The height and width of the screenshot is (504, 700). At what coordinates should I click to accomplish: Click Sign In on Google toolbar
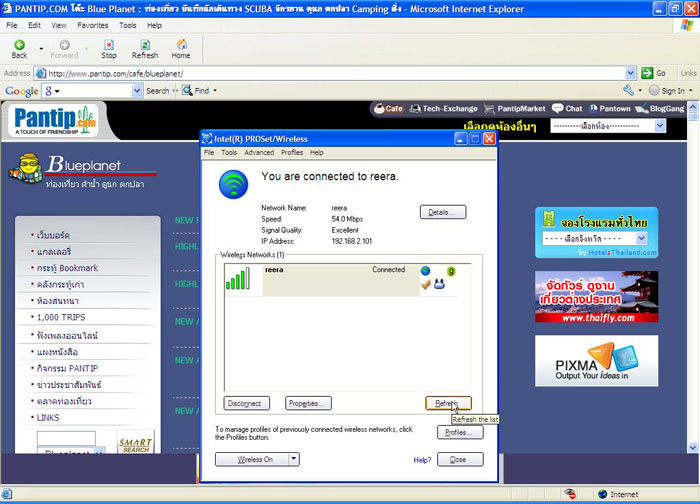(x=673, y=91)
